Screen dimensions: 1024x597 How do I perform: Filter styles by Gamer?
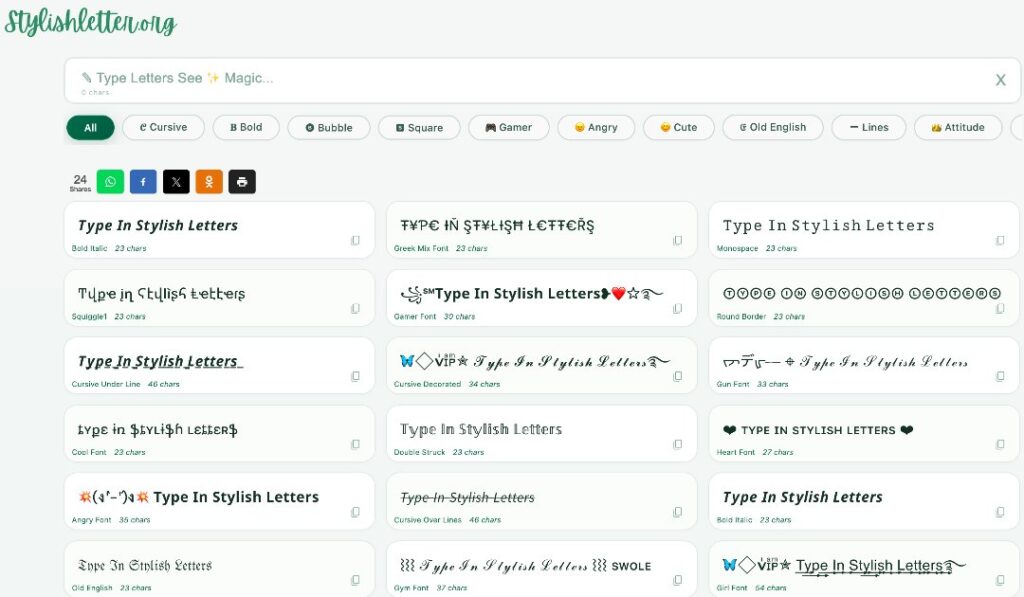click(x=509, y=127)
